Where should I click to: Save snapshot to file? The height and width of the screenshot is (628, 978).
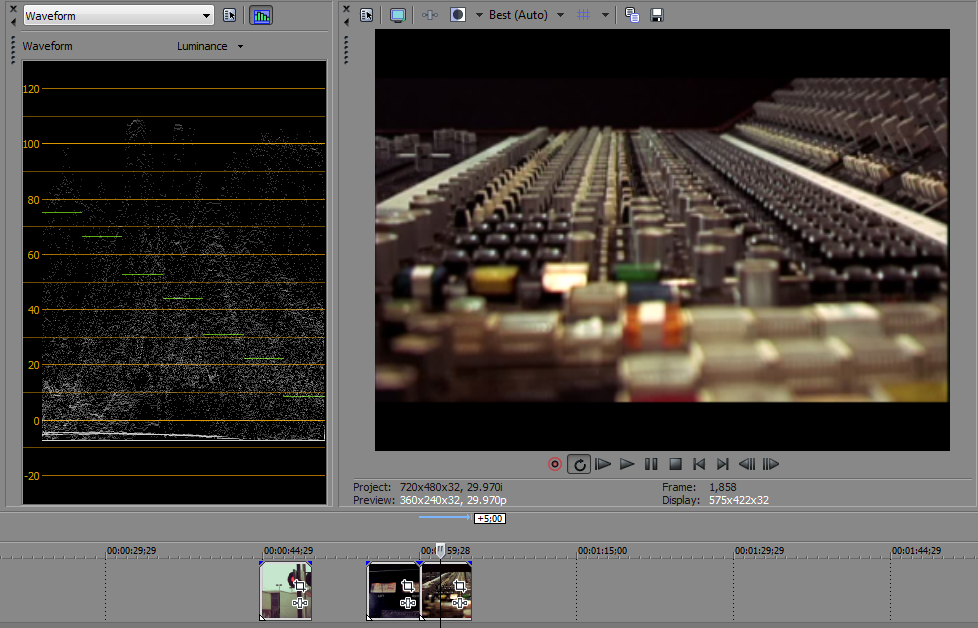point(657,15)
